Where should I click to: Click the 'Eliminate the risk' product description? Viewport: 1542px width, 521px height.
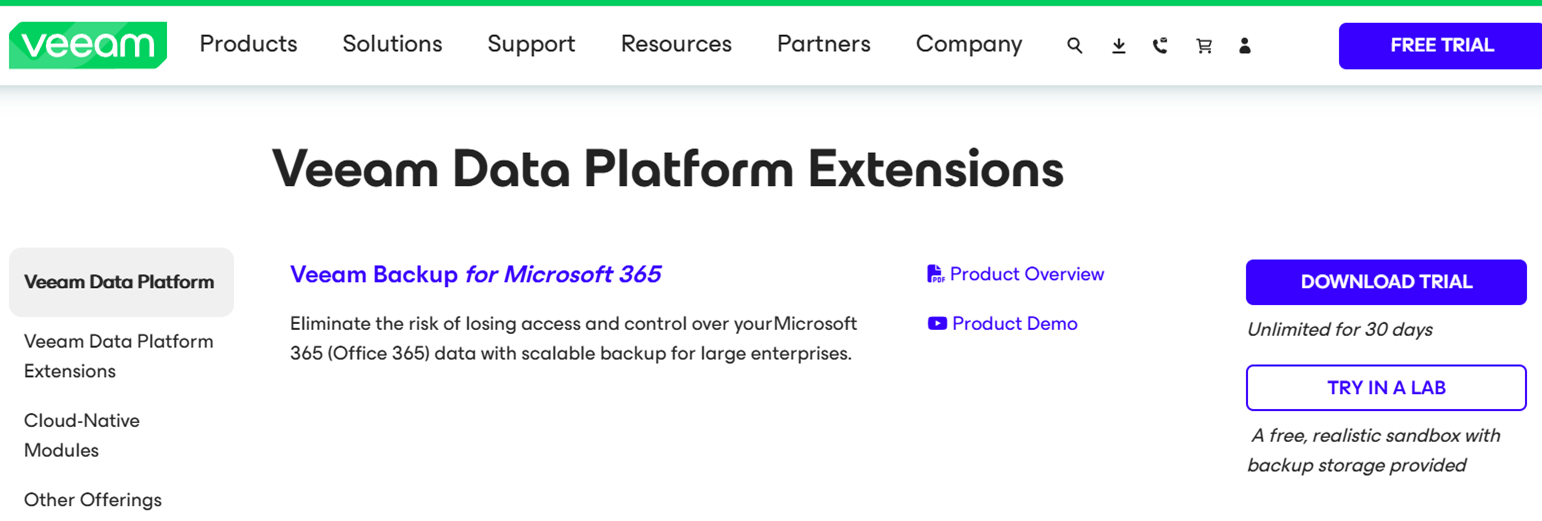[x=573, y=339]
